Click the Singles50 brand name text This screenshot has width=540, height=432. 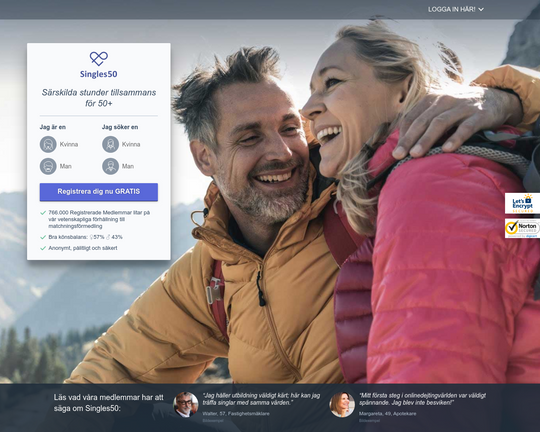(x=98, y=74)
